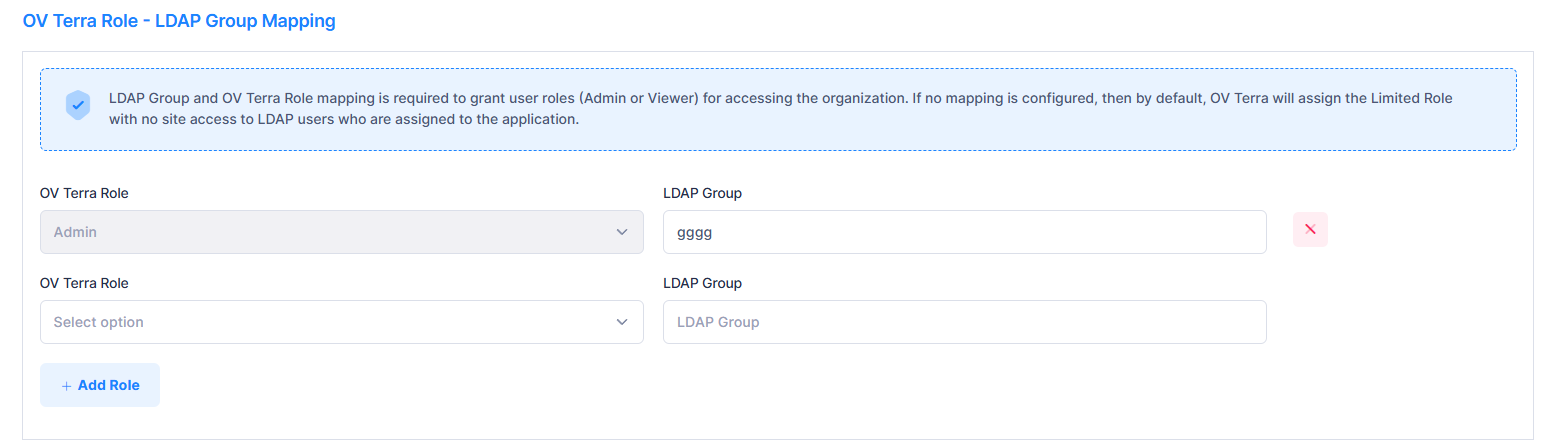1544x440 pixels.
Task: Click chevron arrow in Admin dropdown
Action: 622,232
